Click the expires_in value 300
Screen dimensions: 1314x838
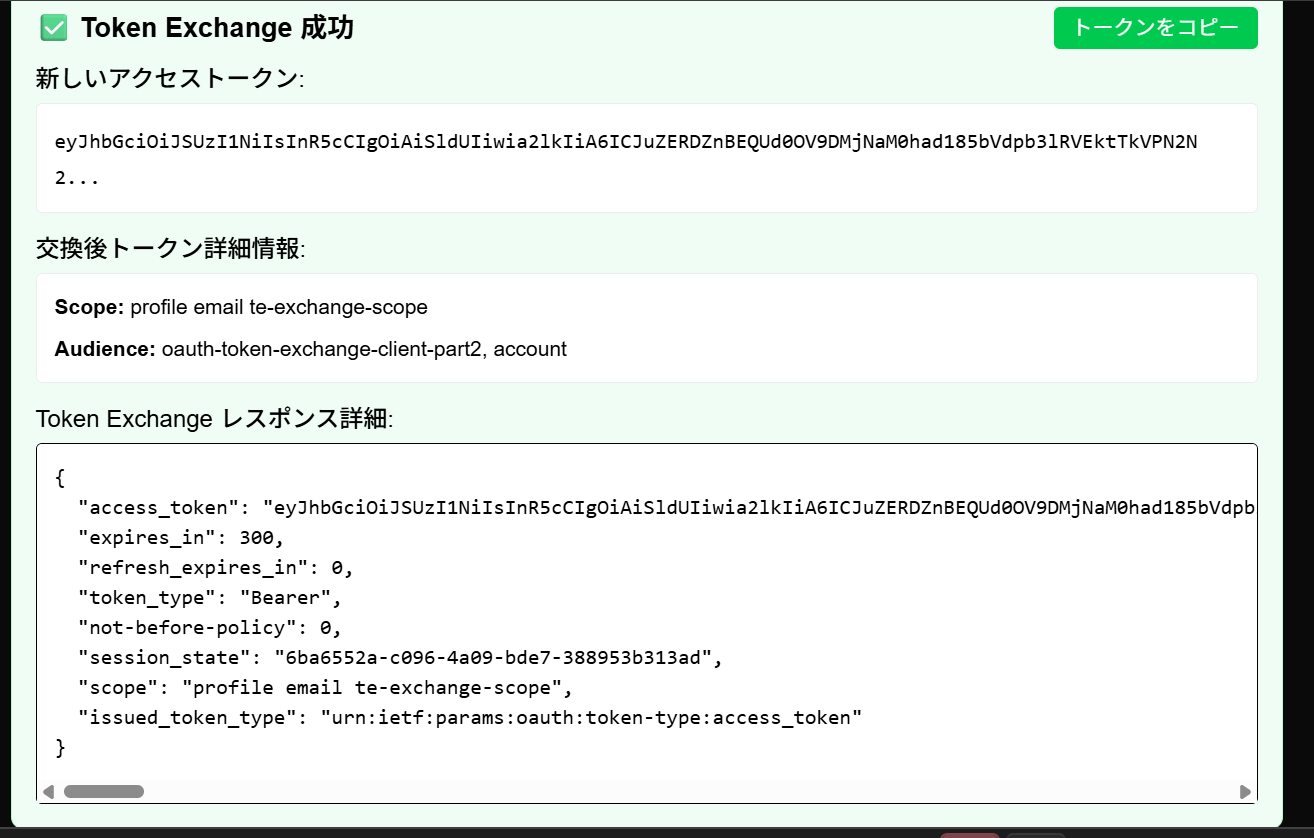point(255,538)
